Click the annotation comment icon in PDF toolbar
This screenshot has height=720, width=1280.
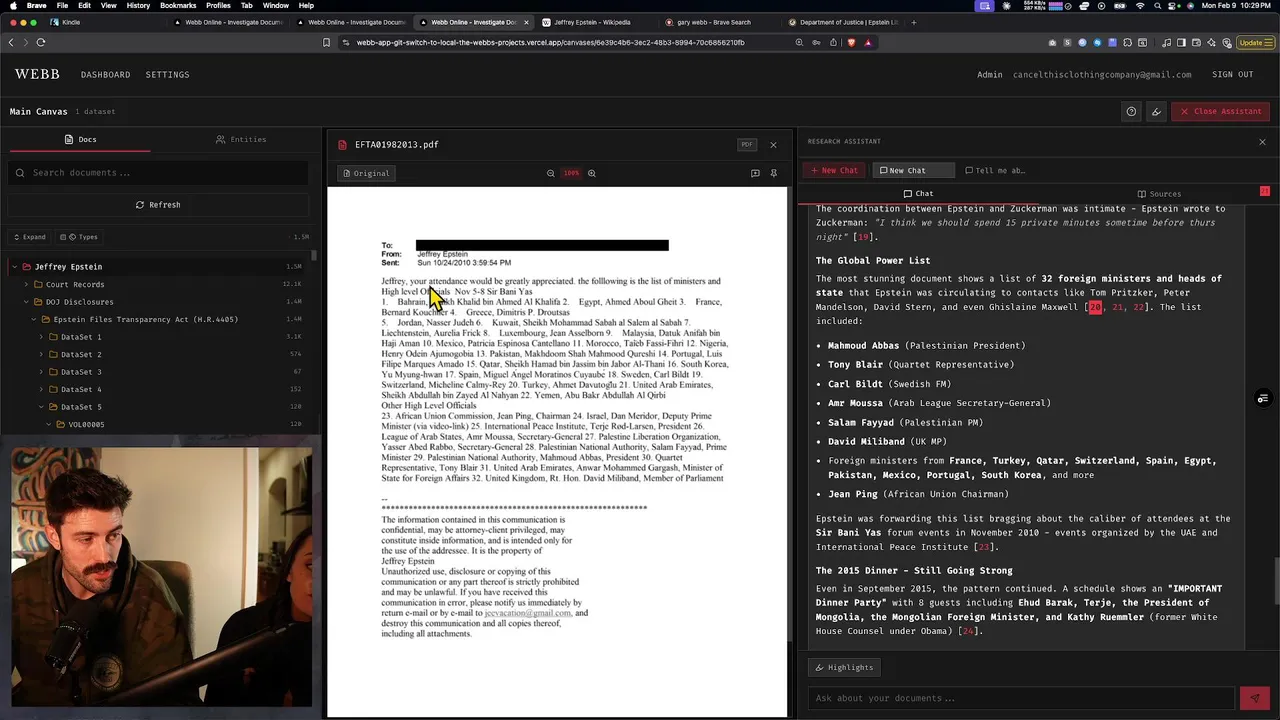click(755, 173)
